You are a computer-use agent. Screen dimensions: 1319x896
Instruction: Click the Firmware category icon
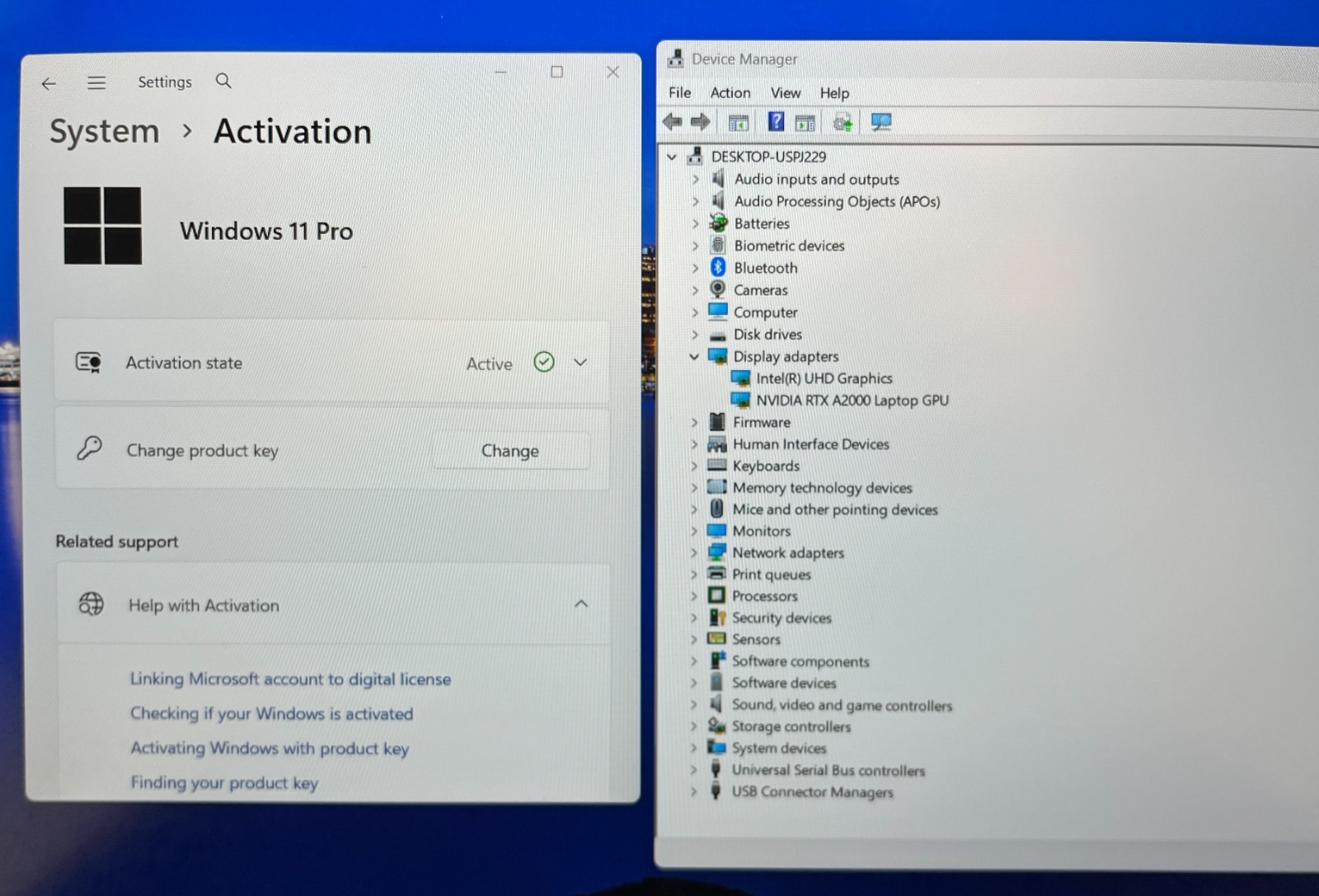pos(717,421)
